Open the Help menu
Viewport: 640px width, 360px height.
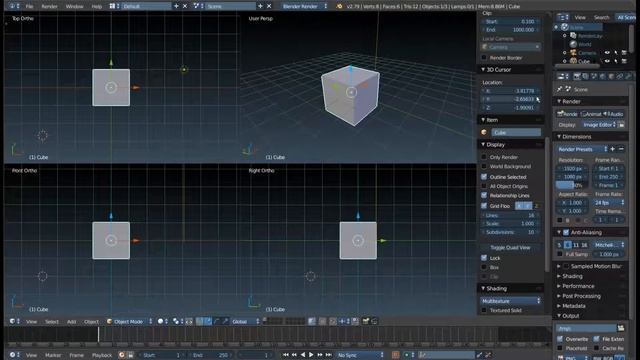pyautogui.click(x=97, y=6)
